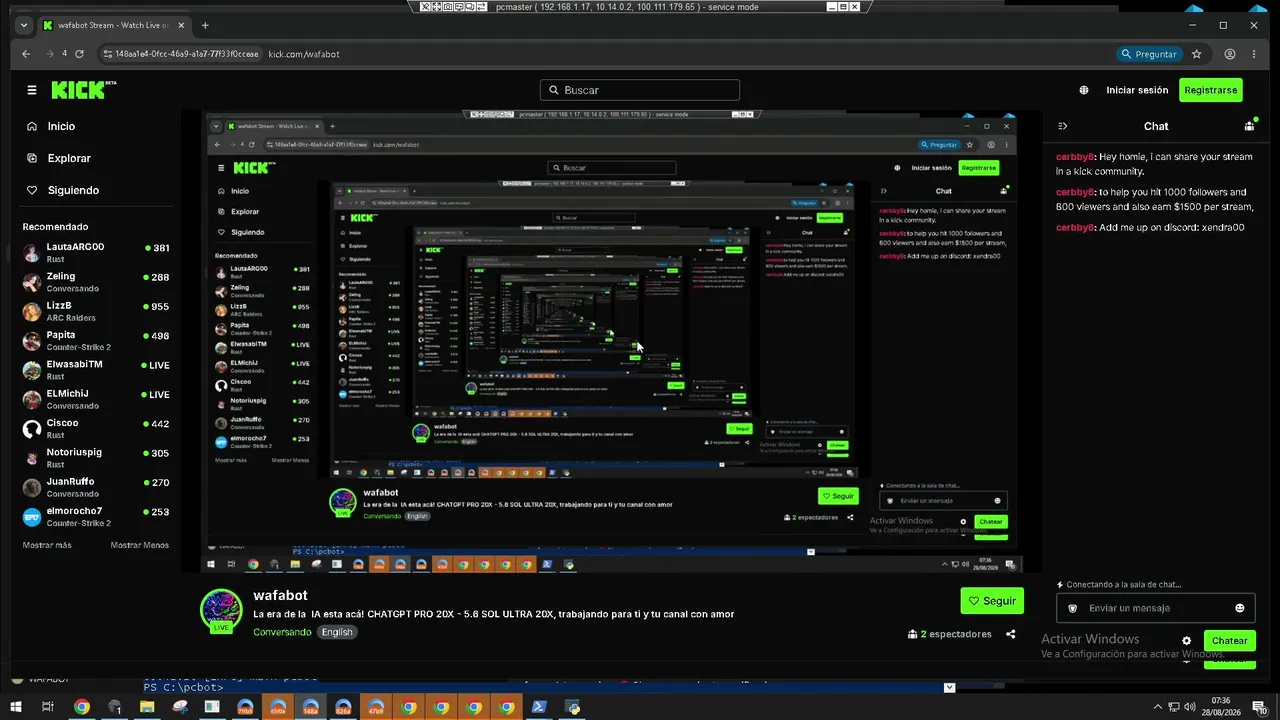Collapse the chat panel with arrow icon
Image resolution: width=1280 pixels, height=720 pixels.
1063,126
